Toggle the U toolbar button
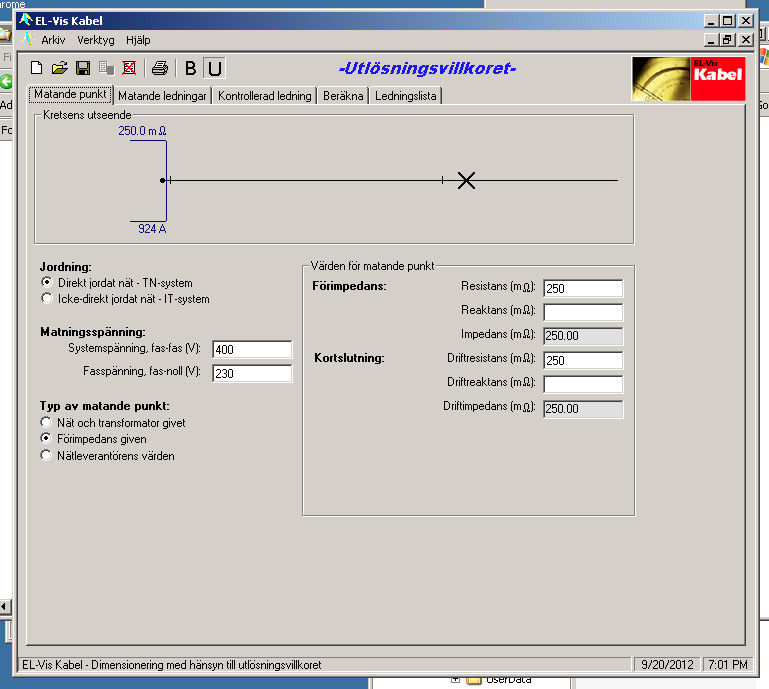Viewport: 769px width, 689px height. point(214,68)
